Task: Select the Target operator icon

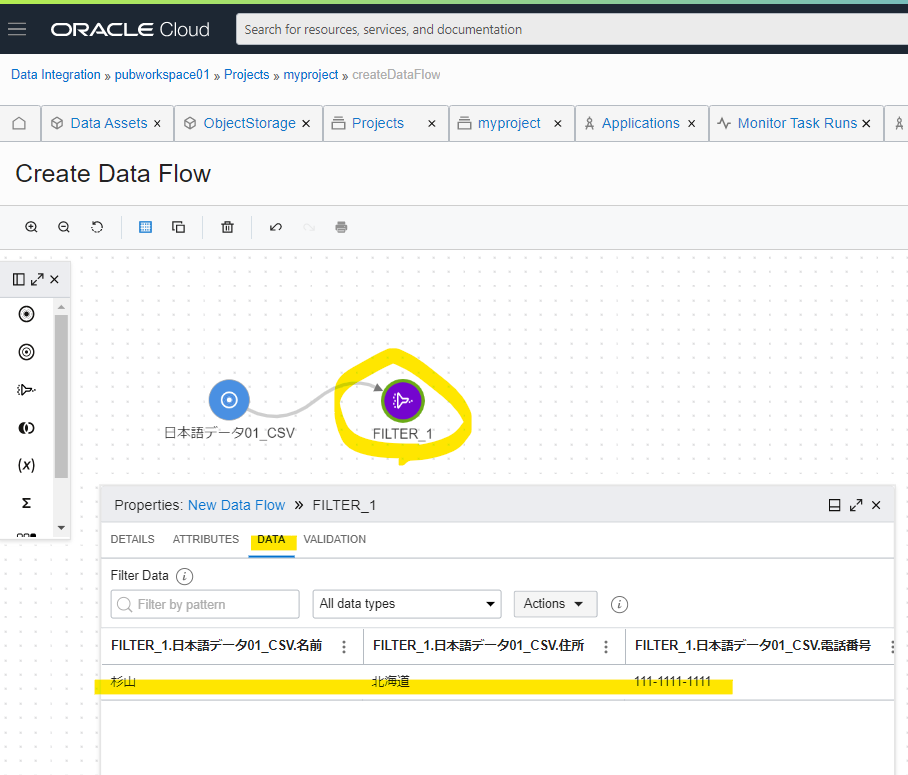Action: tap(27, 352)
